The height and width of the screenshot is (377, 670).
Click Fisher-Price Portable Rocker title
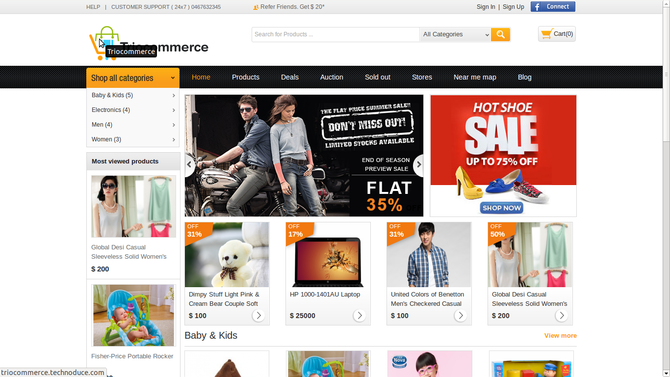[x=132, y=356]
